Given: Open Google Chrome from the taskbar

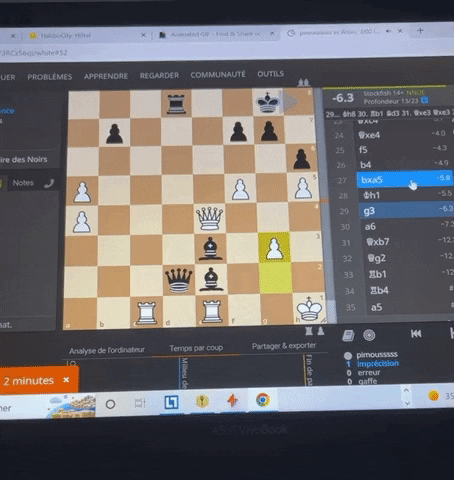Looking at the screenshot, I should point(263,400).
